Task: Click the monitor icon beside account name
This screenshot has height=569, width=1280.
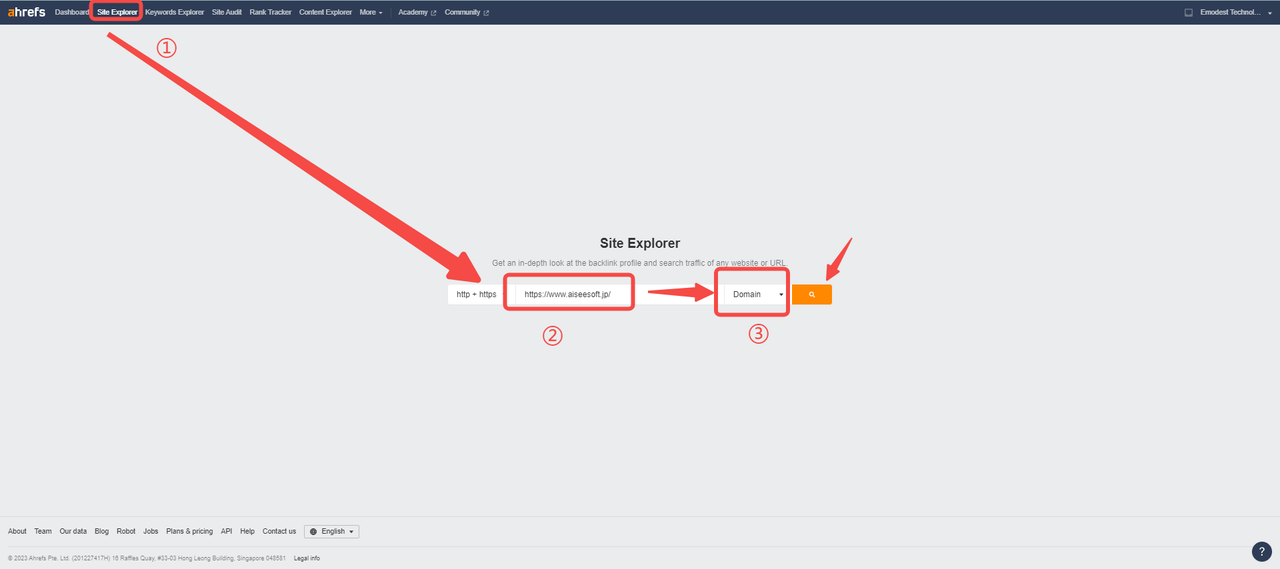Action: click(x=1189, y=12)
